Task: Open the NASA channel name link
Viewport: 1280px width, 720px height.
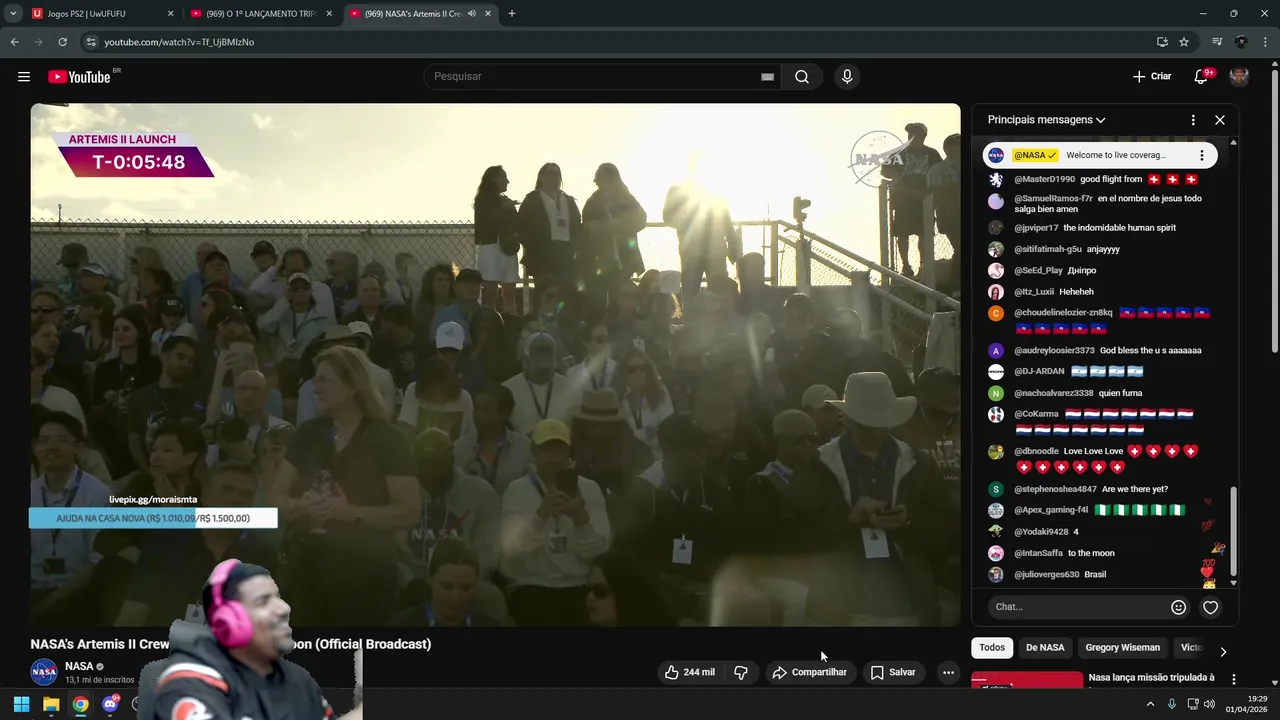Action: click(79, 666)
